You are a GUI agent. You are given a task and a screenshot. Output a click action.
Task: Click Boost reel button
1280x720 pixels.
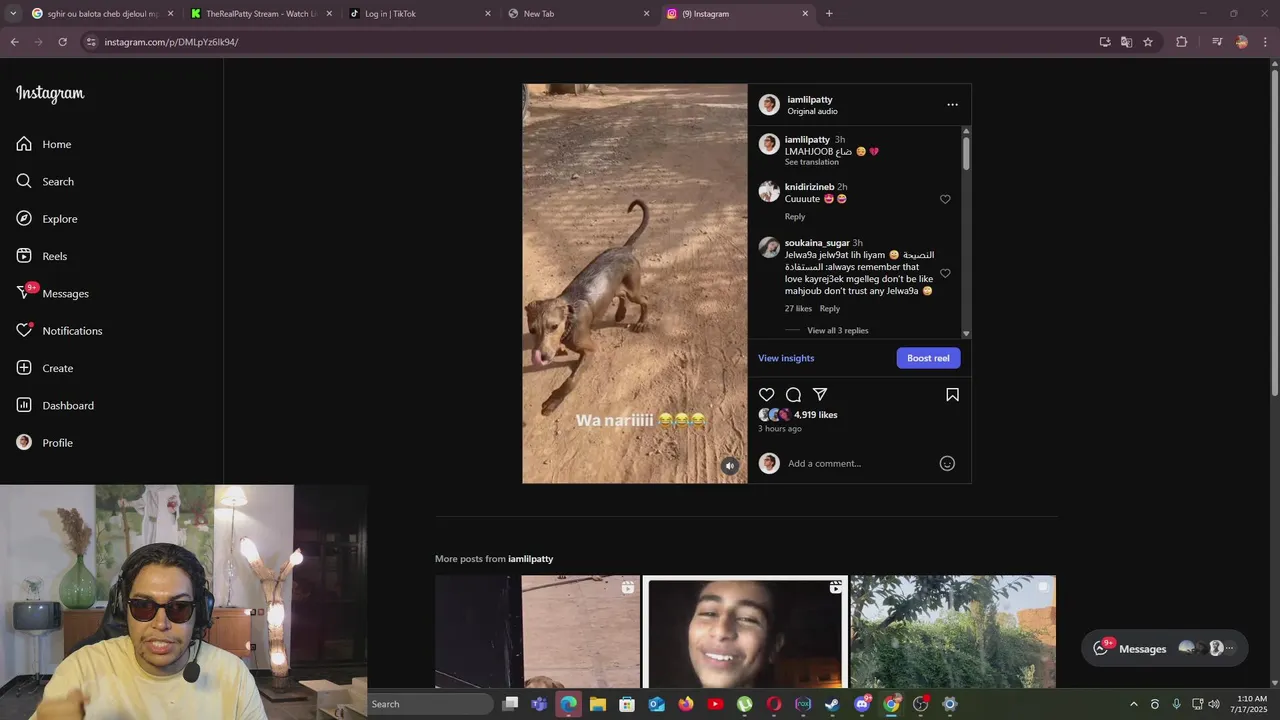click(x=928, y=358)
